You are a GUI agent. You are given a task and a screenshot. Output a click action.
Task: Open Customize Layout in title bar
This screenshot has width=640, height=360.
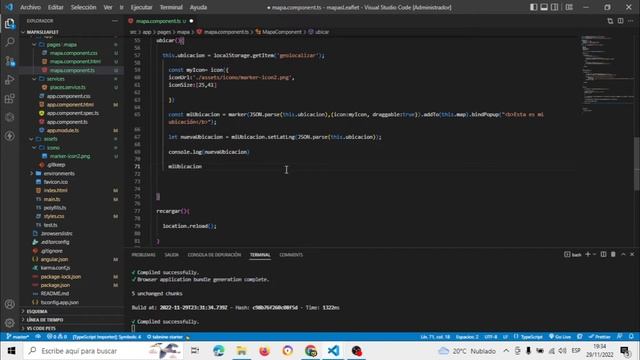click(x=569, y=7)
